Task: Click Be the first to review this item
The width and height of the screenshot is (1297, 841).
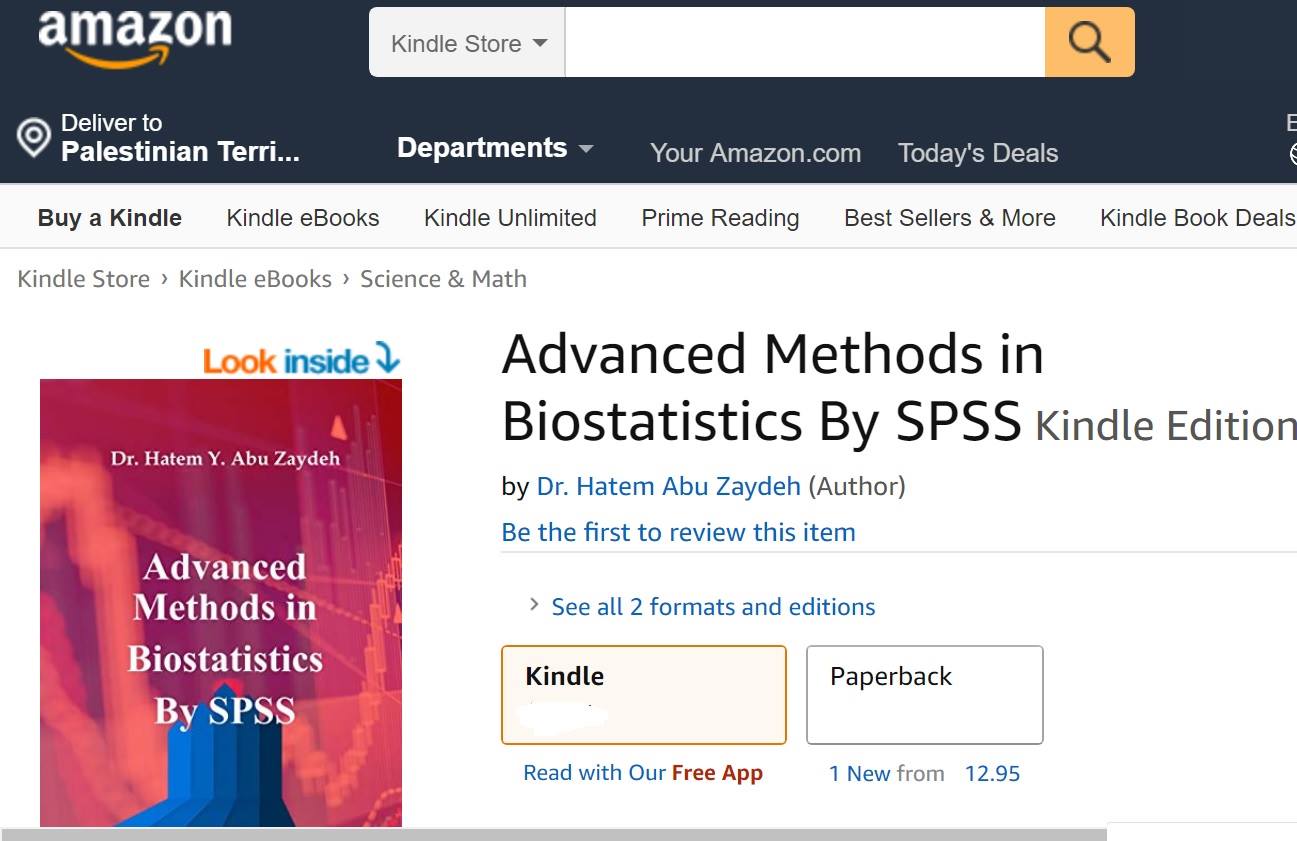Action: (678, 532)
